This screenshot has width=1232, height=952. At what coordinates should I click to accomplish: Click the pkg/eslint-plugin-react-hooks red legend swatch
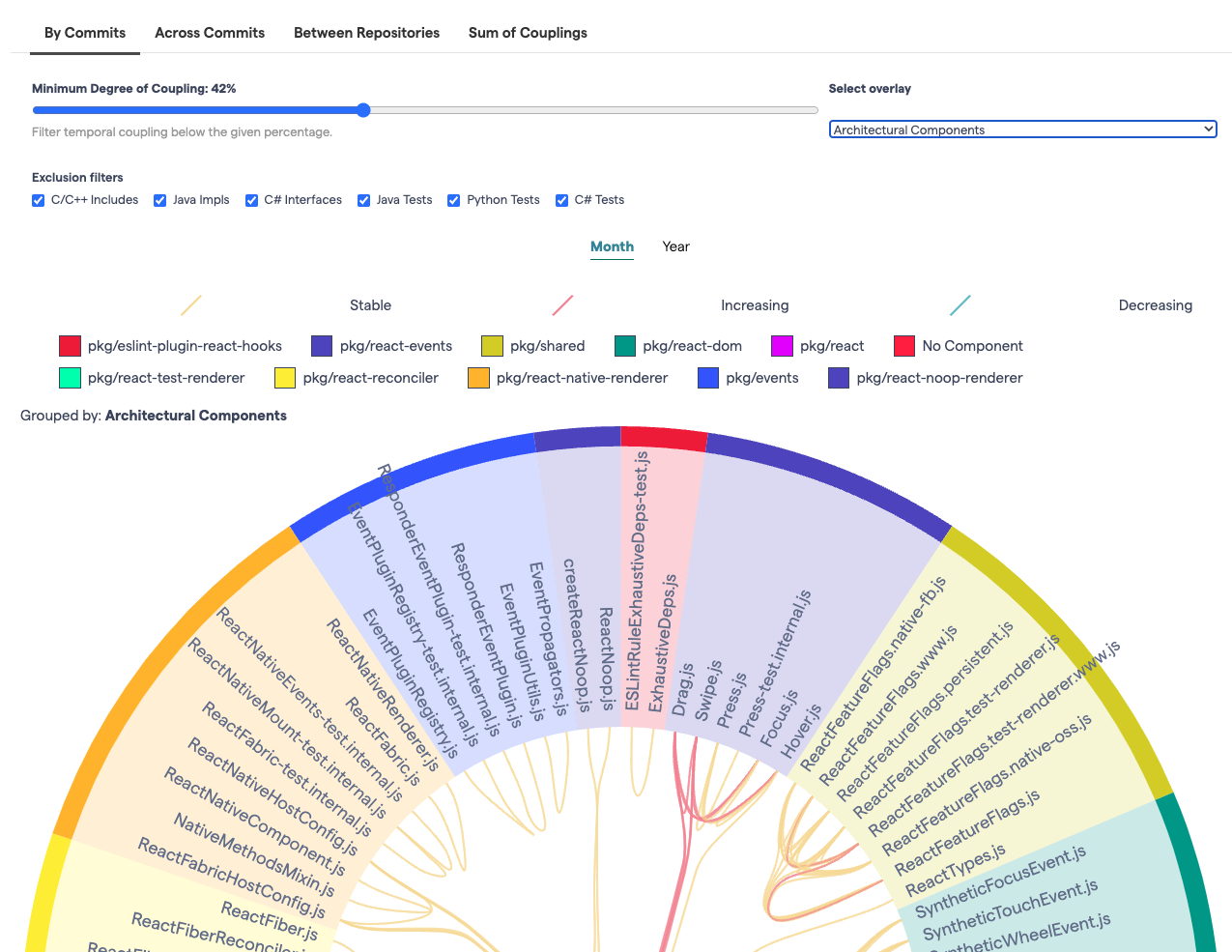click(x=70, y=346)
